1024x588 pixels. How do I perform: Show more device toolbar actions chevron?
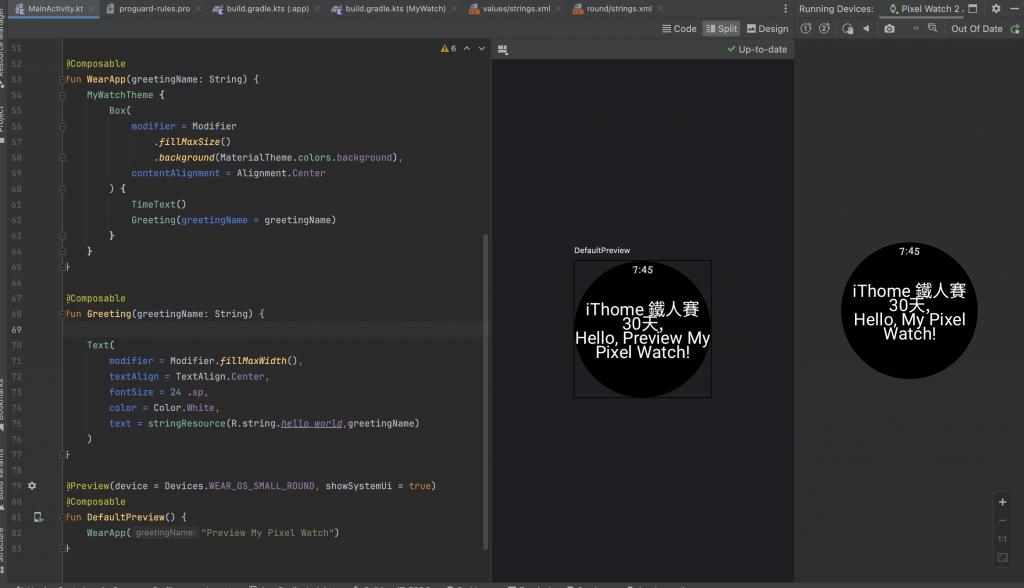tap(916, 28)
